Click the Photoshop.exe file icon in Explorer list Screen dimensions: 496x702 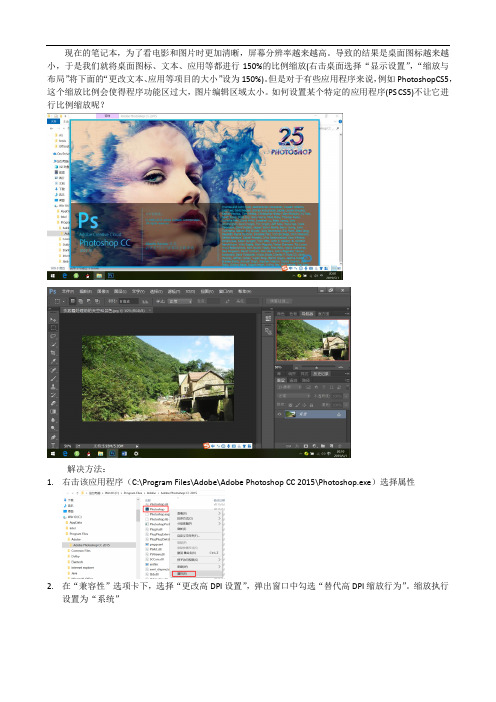pos(147,509)
